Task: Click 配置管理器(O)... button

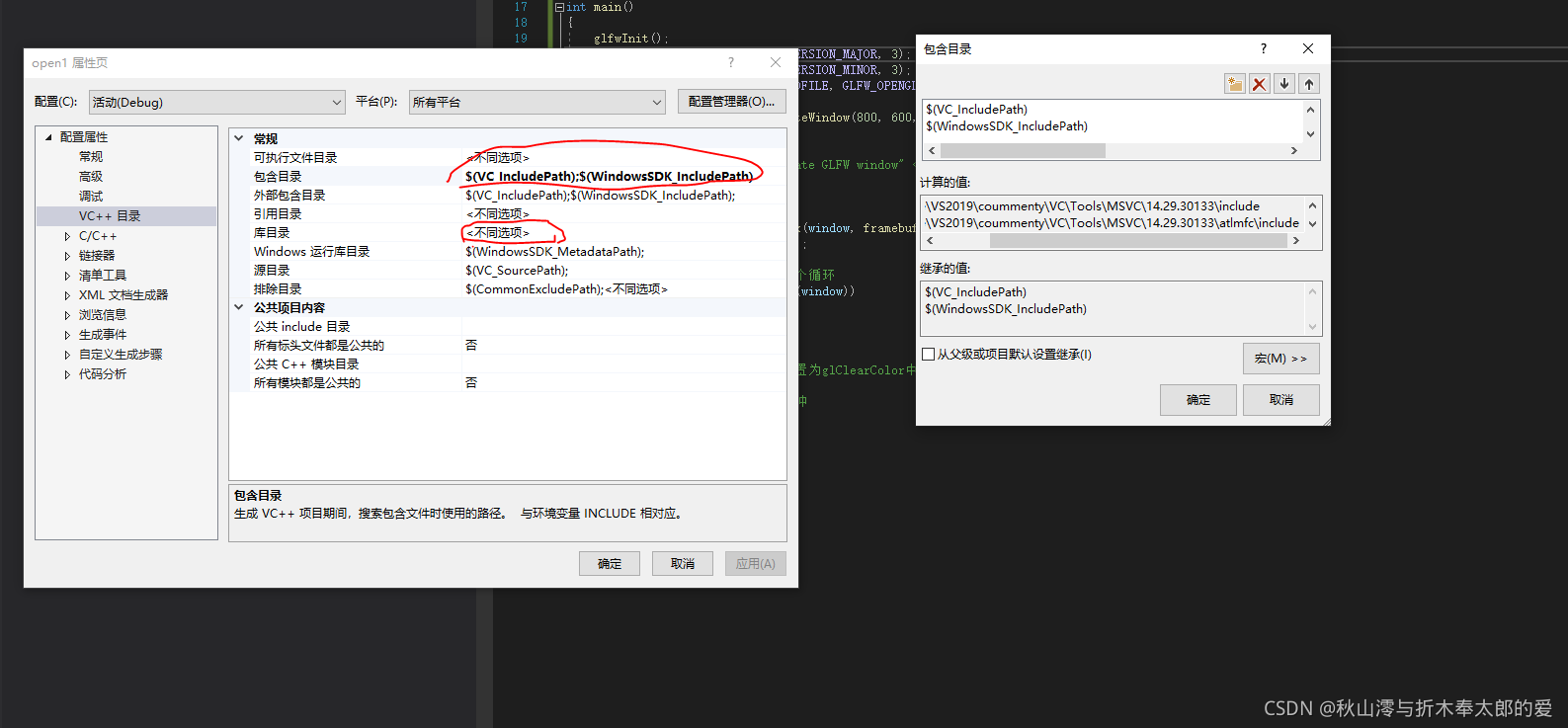Action: tap(732, 102)
